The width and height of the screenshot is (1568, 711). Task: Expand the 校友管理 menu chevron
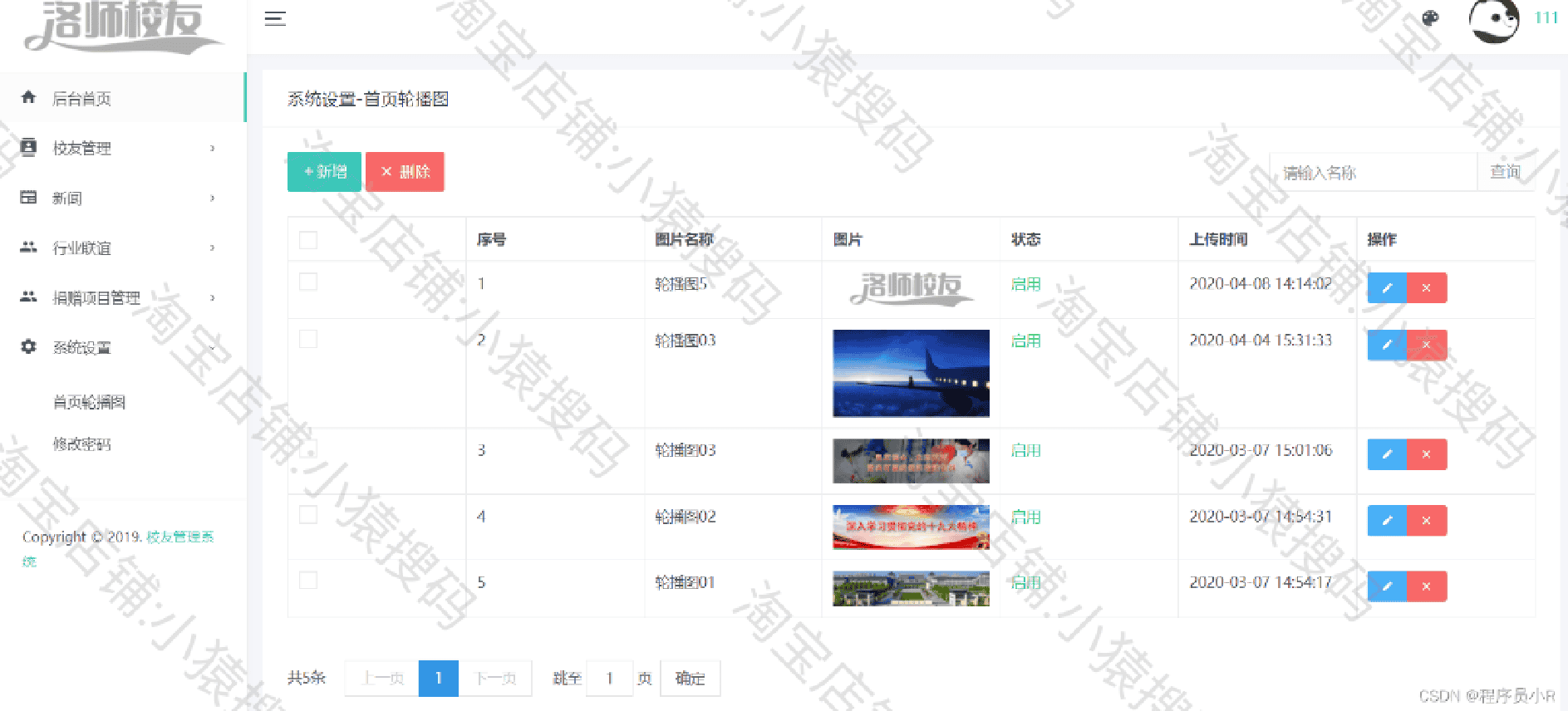(x=213, y=149)
